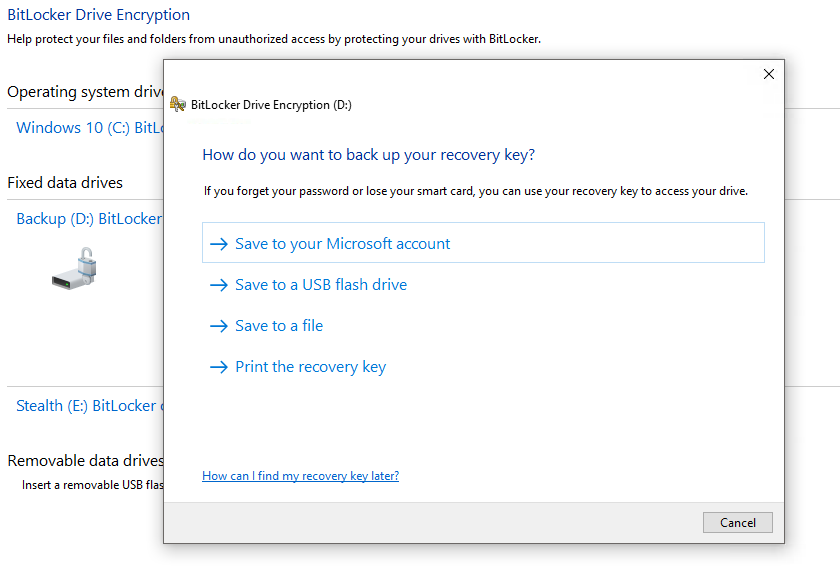Screen dimensions: 840x575
Task: Open How can I find my recovery key later link
Action: coord(301,476)
